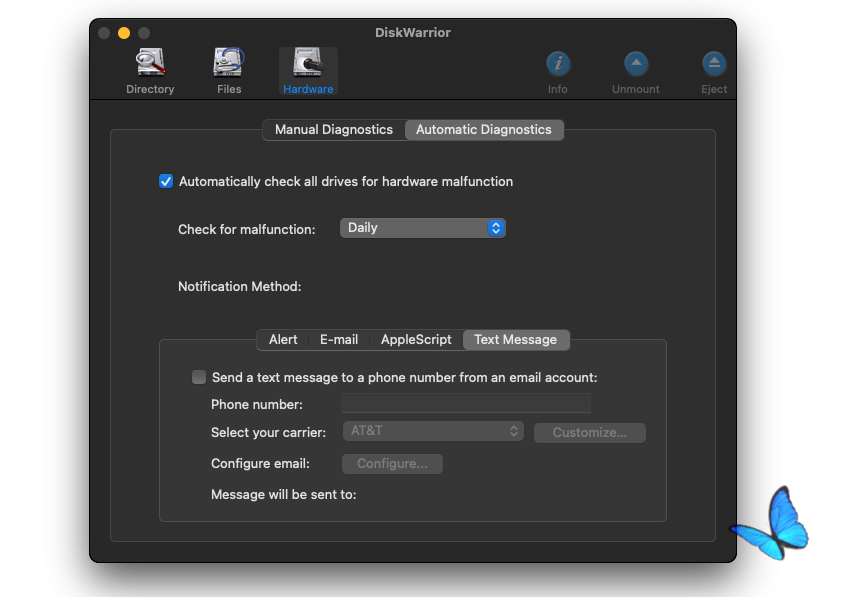Click the 'Phone number:' label
The height and width of the screenshot is (597, 843).
pos(257,404)
